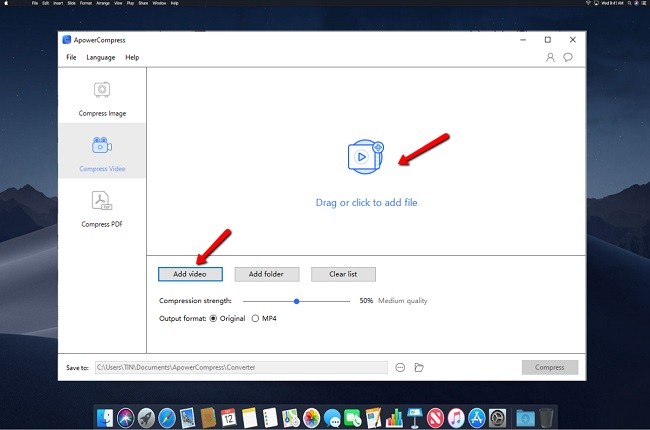Launch Siri from the dock
The image size is (650, 430).
click(x=126, y=418)
